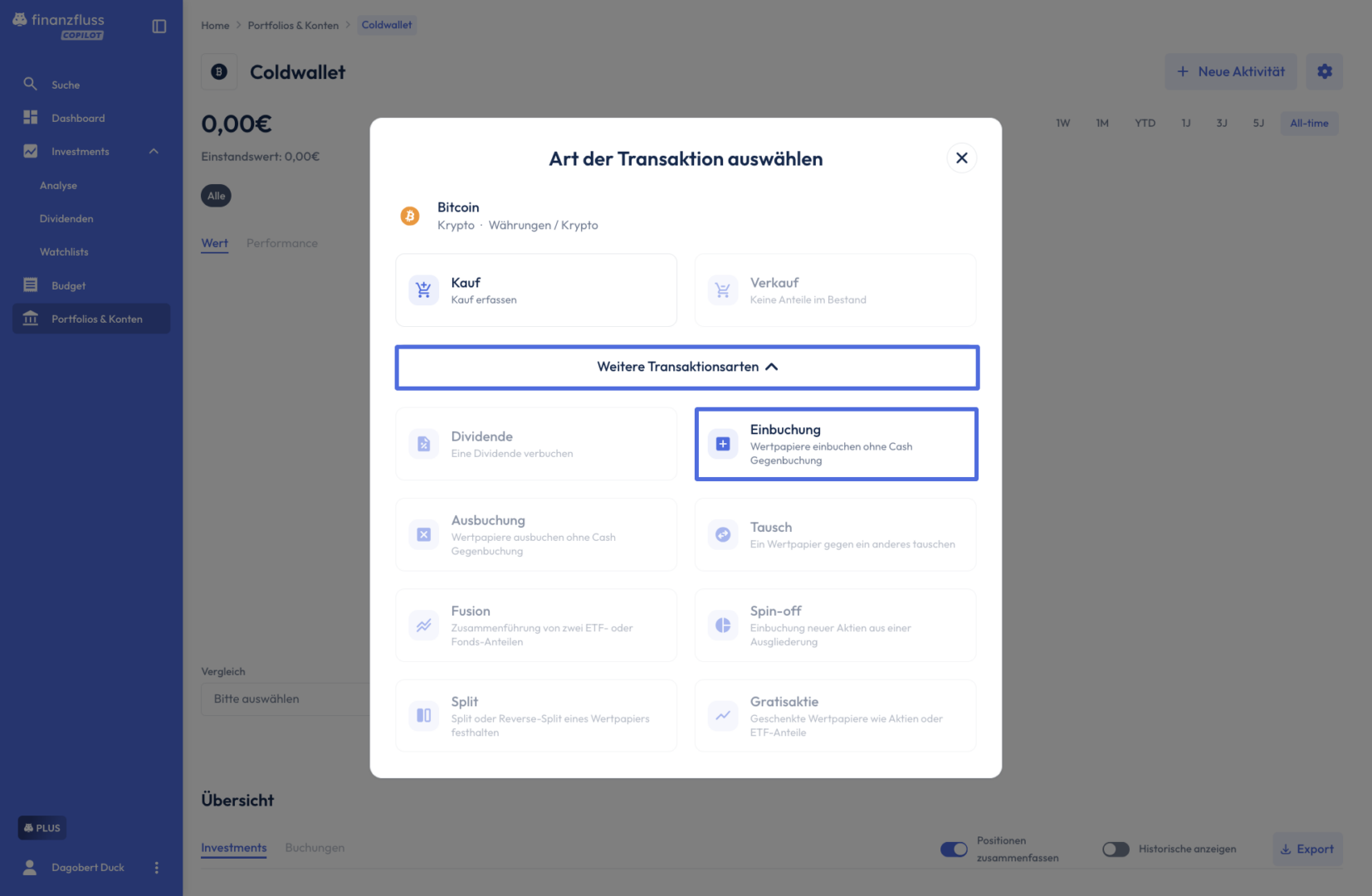Switch to the Performance tab
The height and width of the screenshot is (896, 1372).
pos(281,243)
